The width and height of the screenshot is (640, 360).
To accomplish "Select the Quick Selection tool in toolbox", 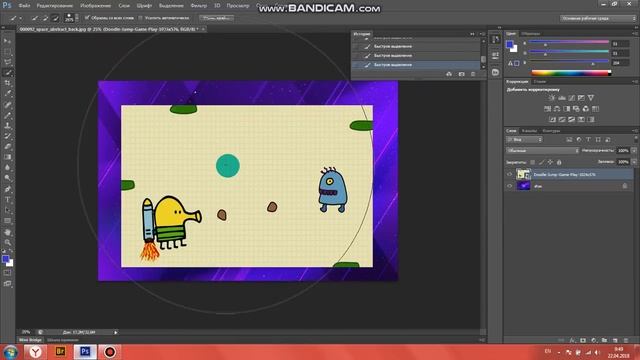I will click(7, 73).
